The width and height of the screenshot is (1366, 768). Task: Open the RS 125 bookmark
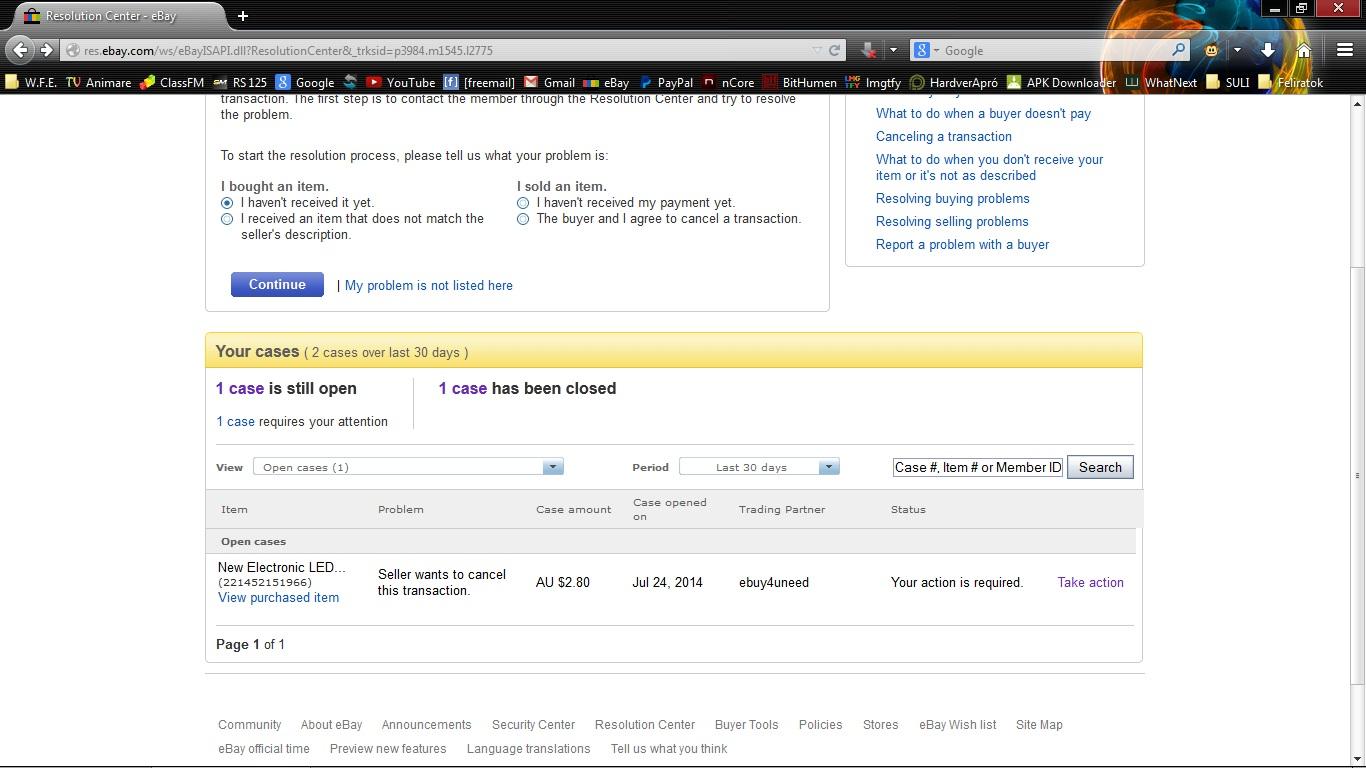(x=240, y=82)
